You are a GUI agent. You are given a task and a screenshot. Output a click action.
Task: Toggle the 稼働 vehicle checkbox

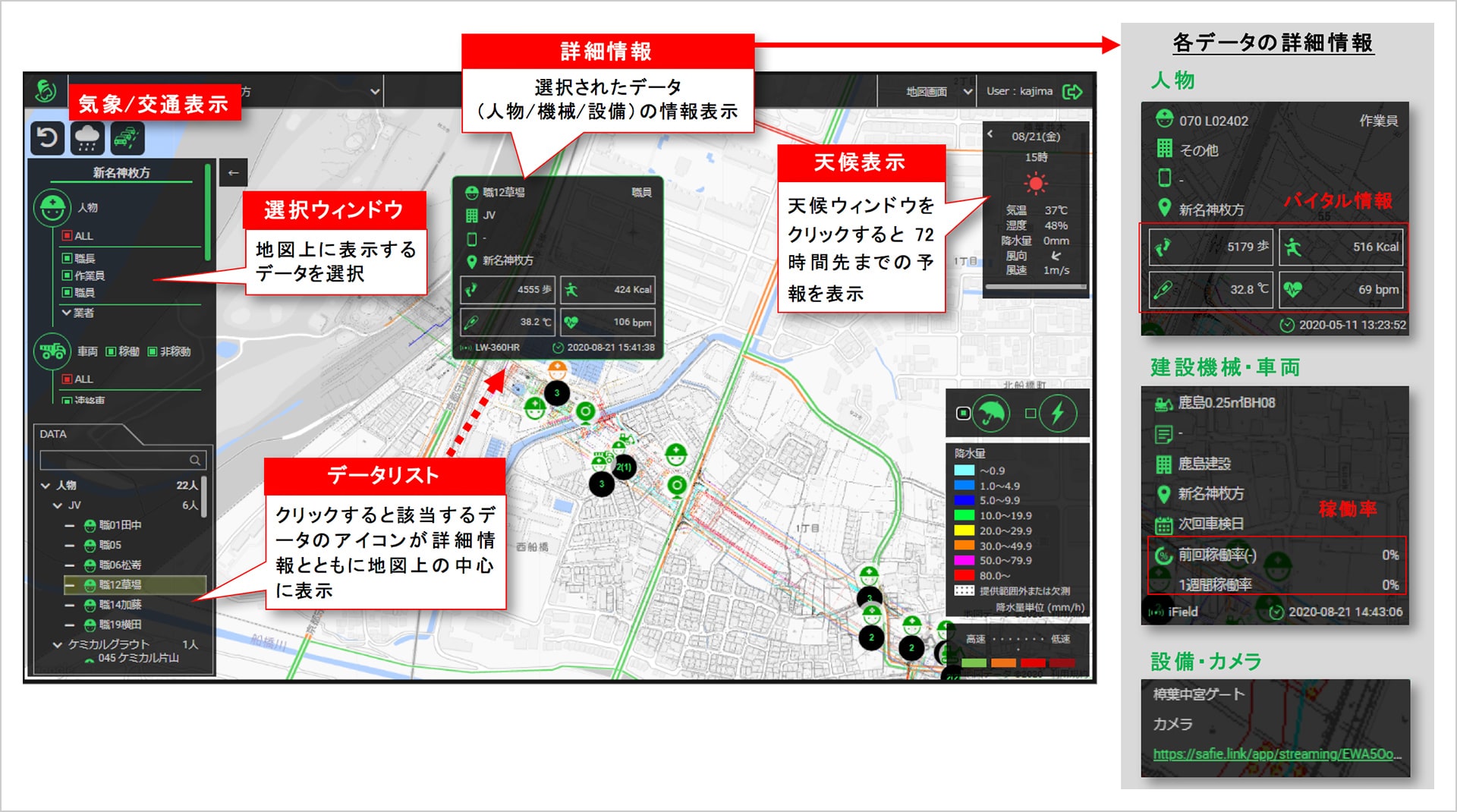coord(111,351)
